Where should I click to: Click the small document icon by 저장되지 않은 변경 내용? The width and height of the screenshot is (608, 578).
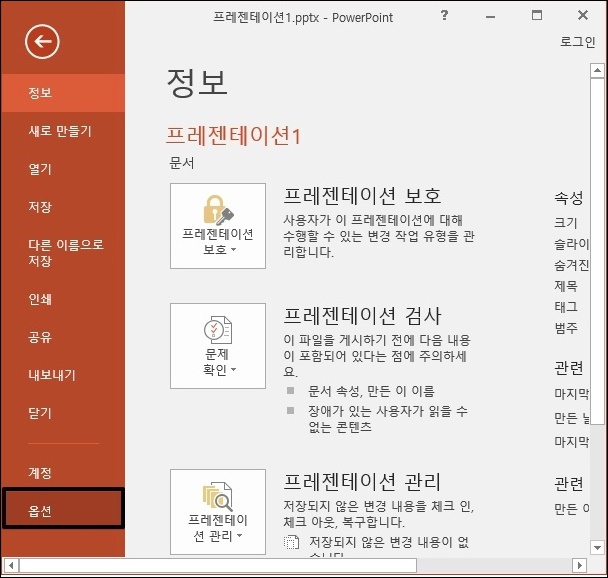coord(291,542)
